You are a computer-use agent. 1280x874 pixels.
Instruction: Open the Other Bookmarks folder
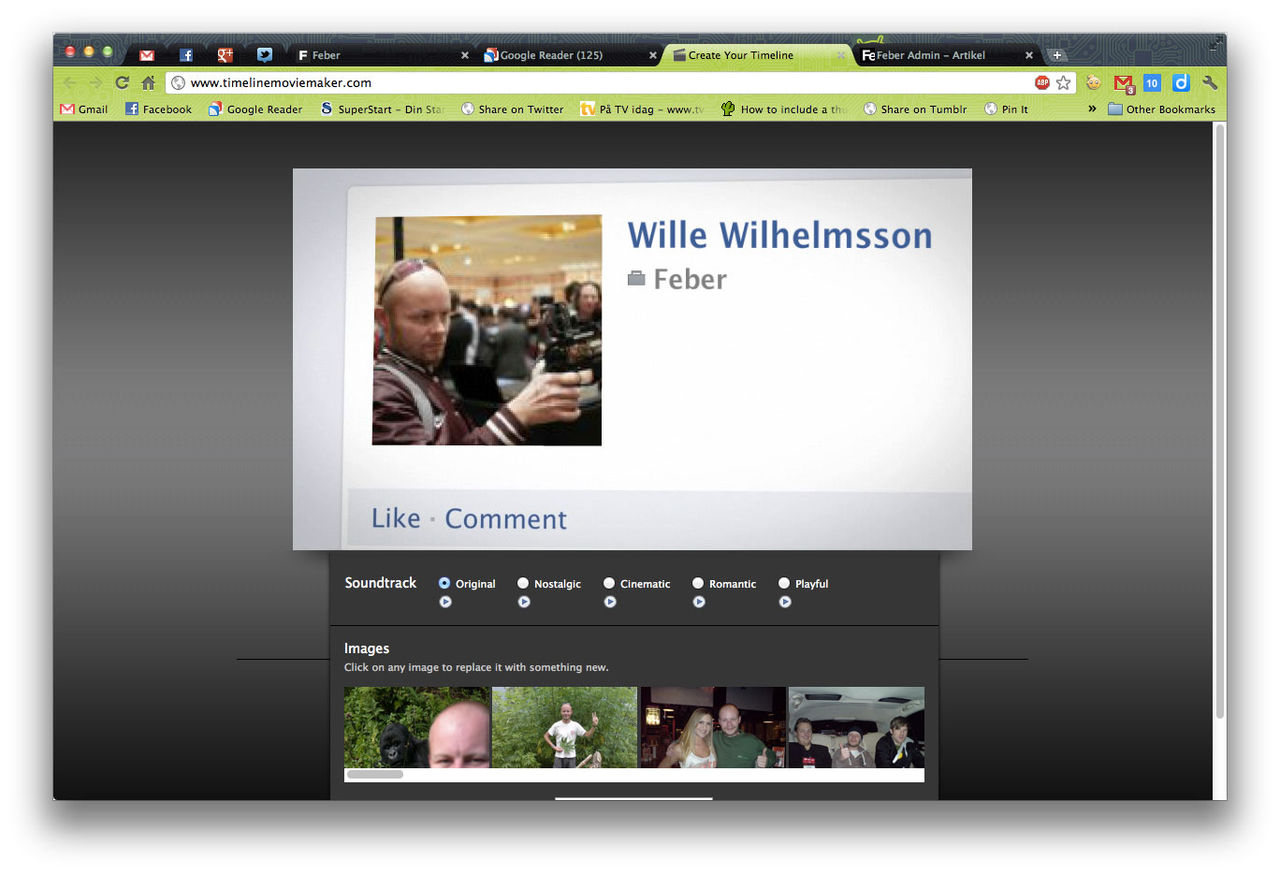[1161, 109]
